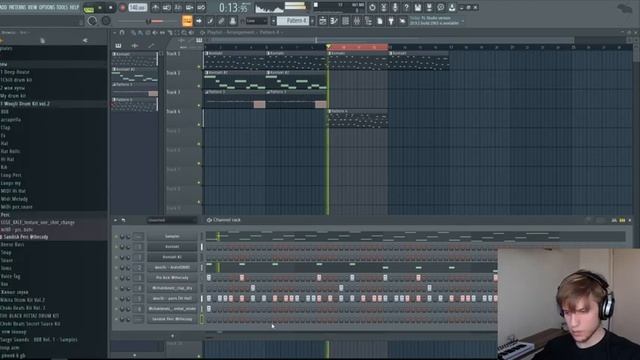Toggle the pattern clips filter in the playlist picker

(118, 45)
